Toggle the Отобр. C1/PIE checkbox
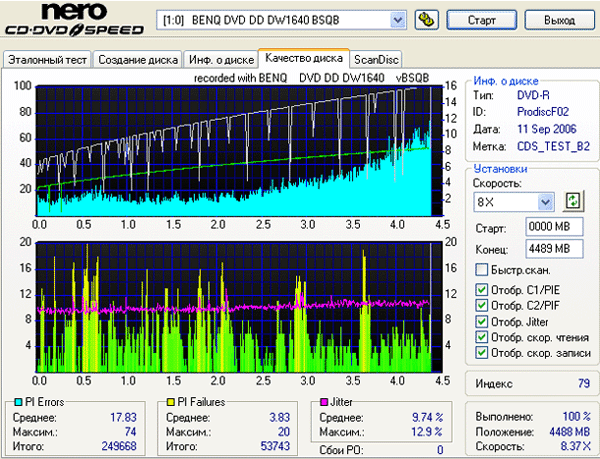The height and width of the screenshot is (459, 600). (482, 291)
